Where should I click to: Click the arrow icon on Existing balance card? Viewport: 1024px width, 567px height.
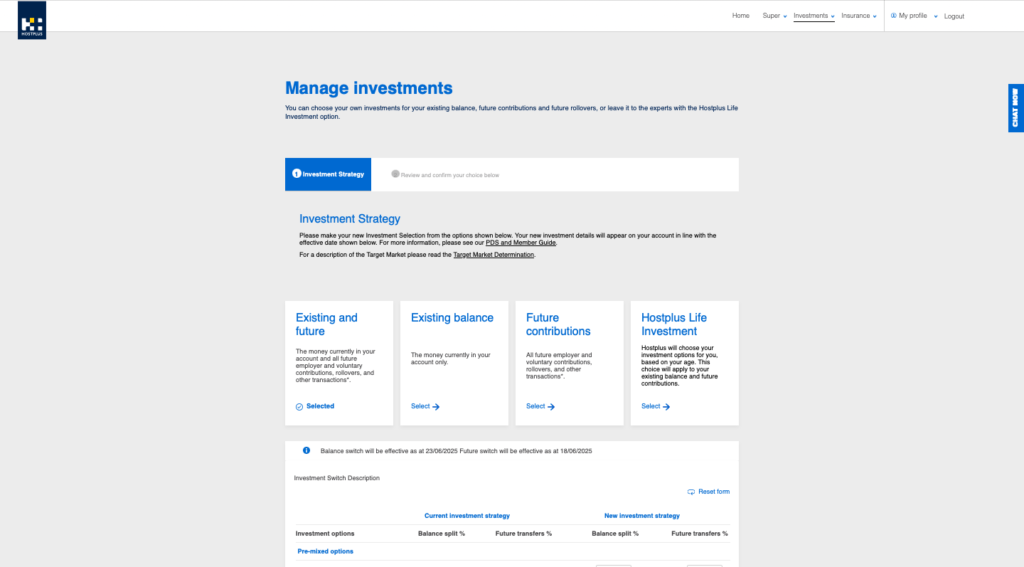coord(436,407)
